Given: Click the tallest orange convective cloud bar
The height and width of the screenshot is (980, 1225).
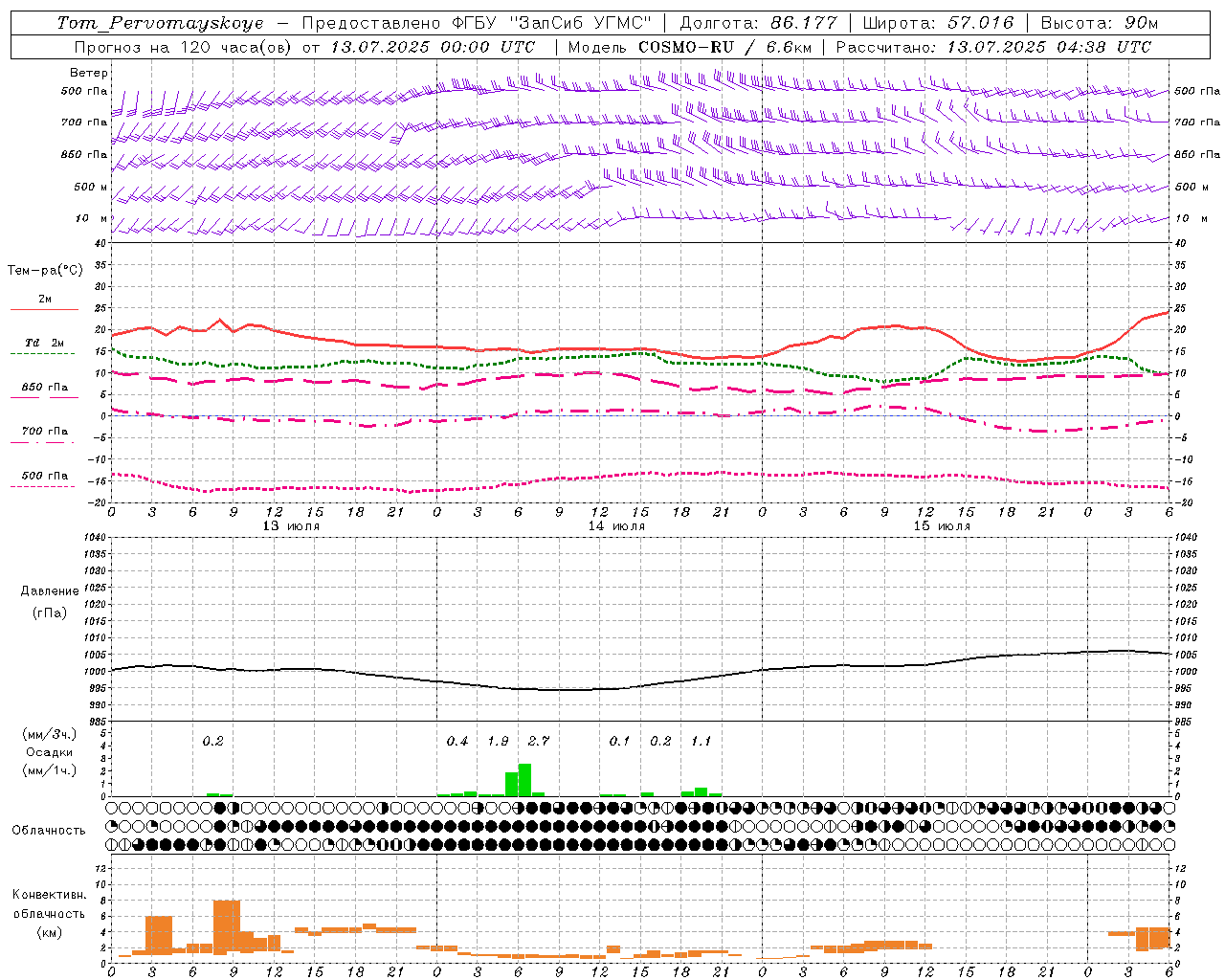Looking at the screenshot, I should click(x=227, y=927).
